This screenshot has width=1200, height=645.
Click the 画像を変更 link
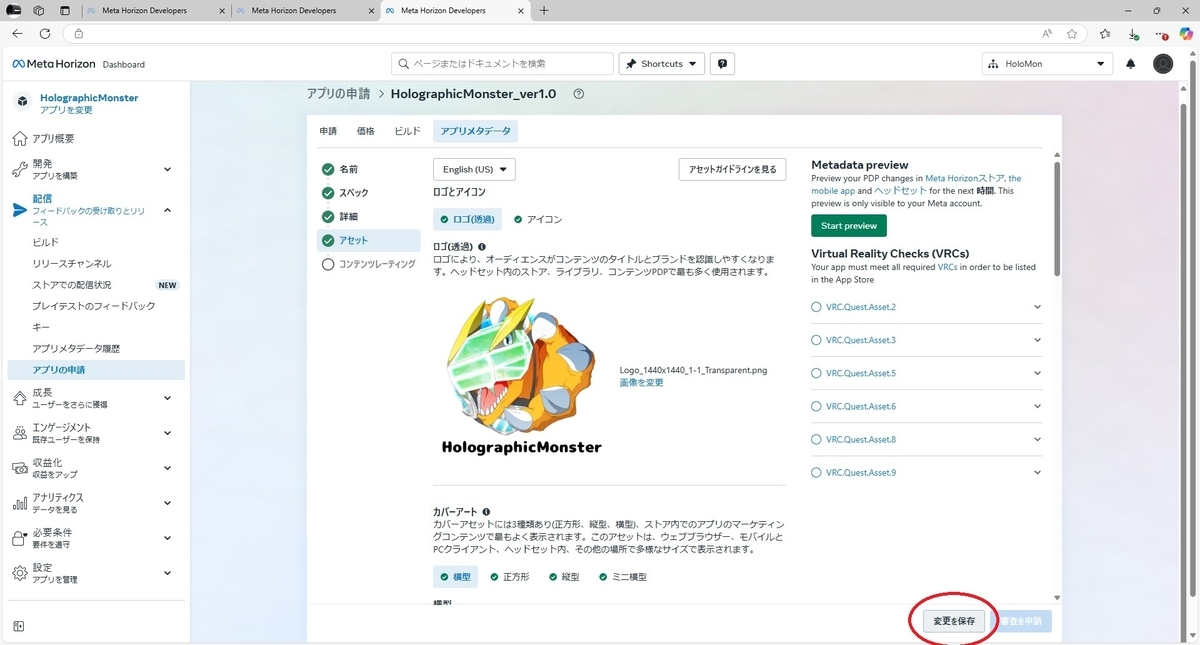[641, 383]
